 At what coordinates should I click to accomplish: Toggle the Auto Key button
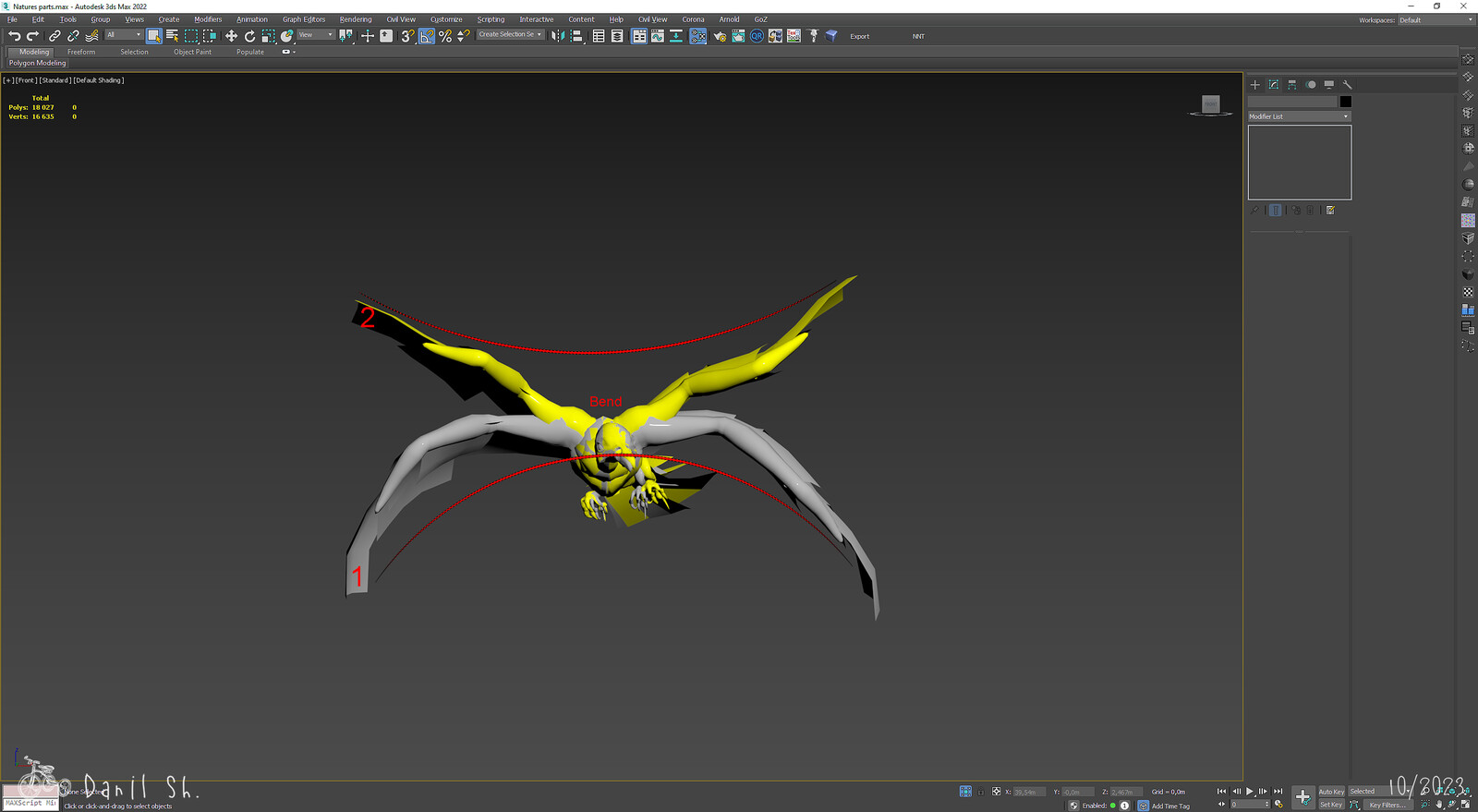click(1331, 792)
